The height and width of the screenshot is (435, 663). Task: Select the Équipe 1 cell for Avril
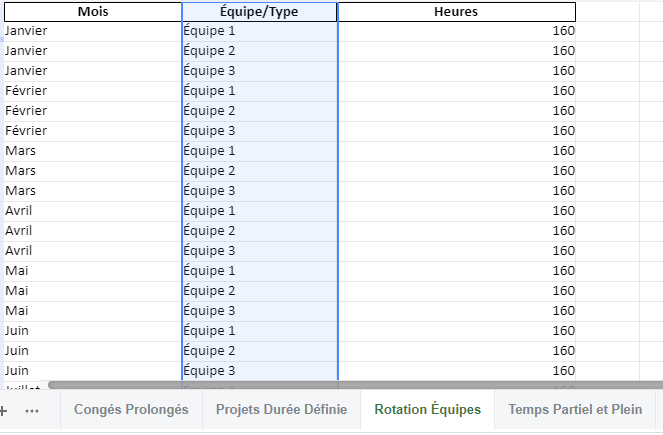(x=260, y=211)
